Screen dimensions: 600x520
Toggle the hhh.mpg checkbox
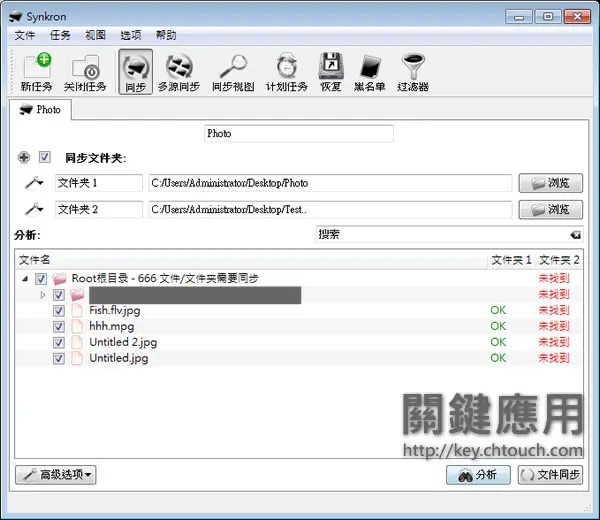click(x=59, y=327)
